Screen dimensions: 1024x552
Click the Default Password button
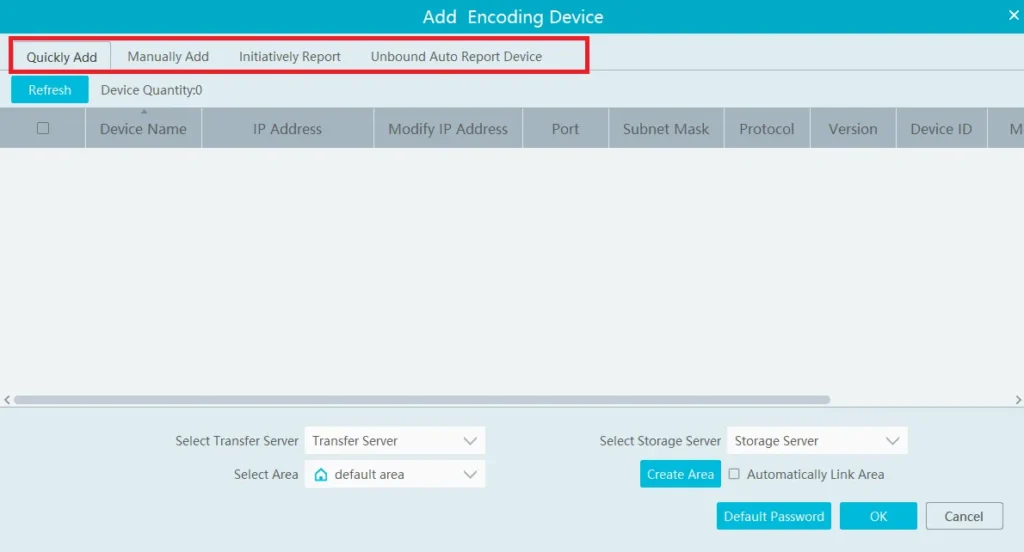pyautogui.click(x=773, y=516)
